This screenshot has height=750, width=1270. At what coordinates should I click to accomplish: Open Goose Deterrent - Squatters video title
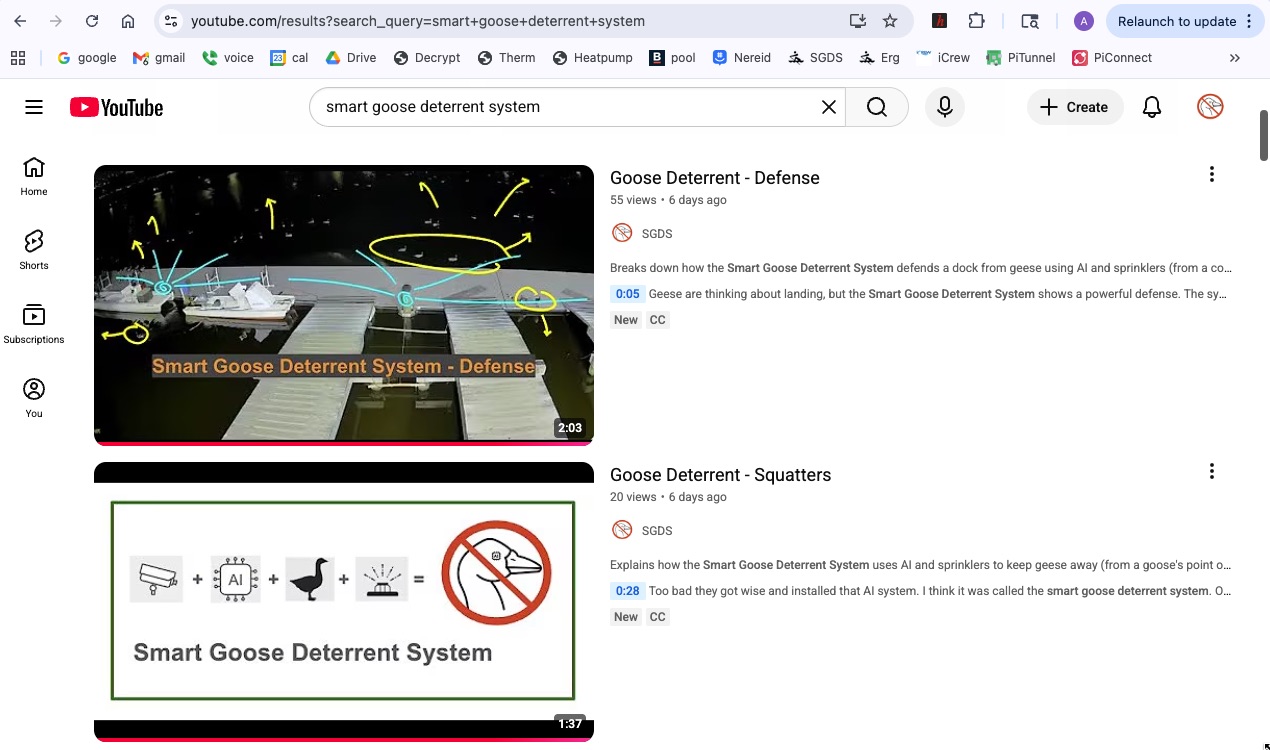720,475
